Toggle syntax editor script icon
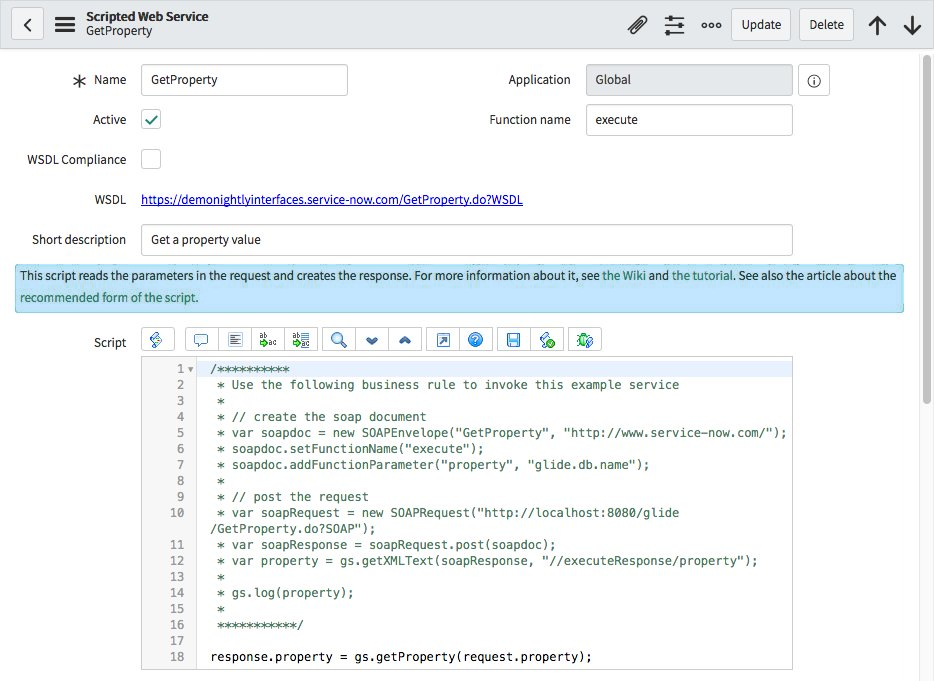Viewport: 934px width, 681px height. click(157, 340)
